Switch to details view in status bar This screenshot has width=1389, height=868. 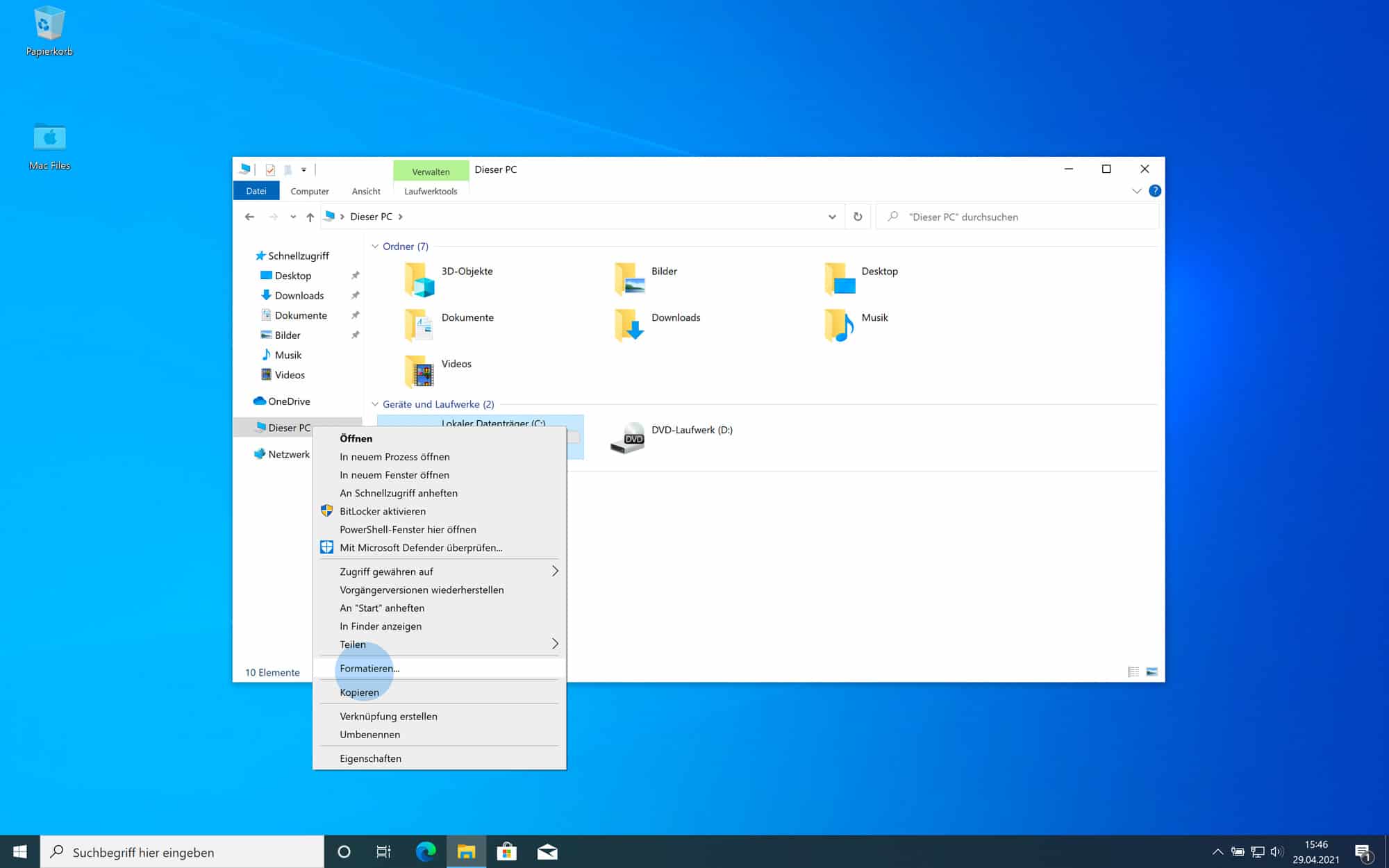tap(1133, 671)
